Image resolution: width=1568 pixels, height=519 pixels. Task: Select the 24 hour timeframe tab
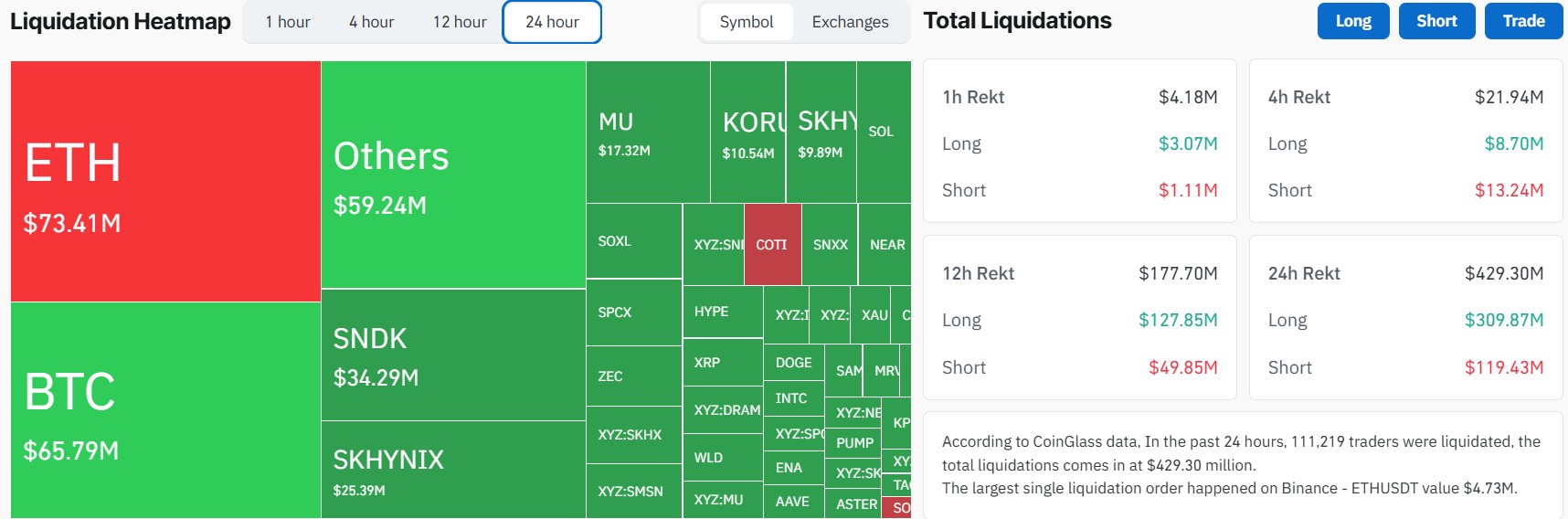(x=552, y=22)
